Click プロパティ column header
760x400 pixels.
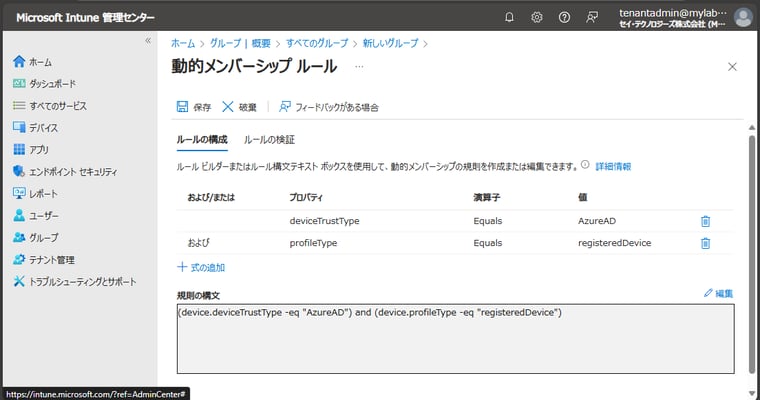point(306,197)
